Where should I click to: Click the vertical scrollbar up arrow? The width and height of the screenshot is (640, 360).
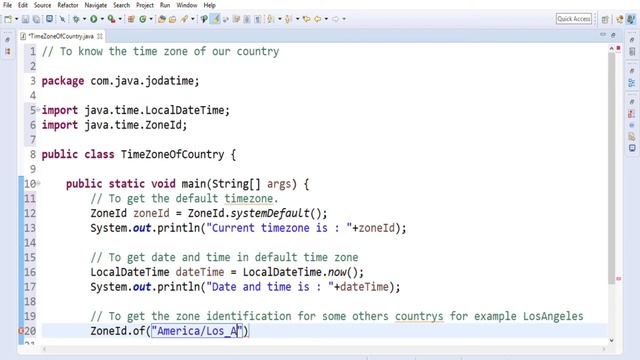click(x=611, y=49)
